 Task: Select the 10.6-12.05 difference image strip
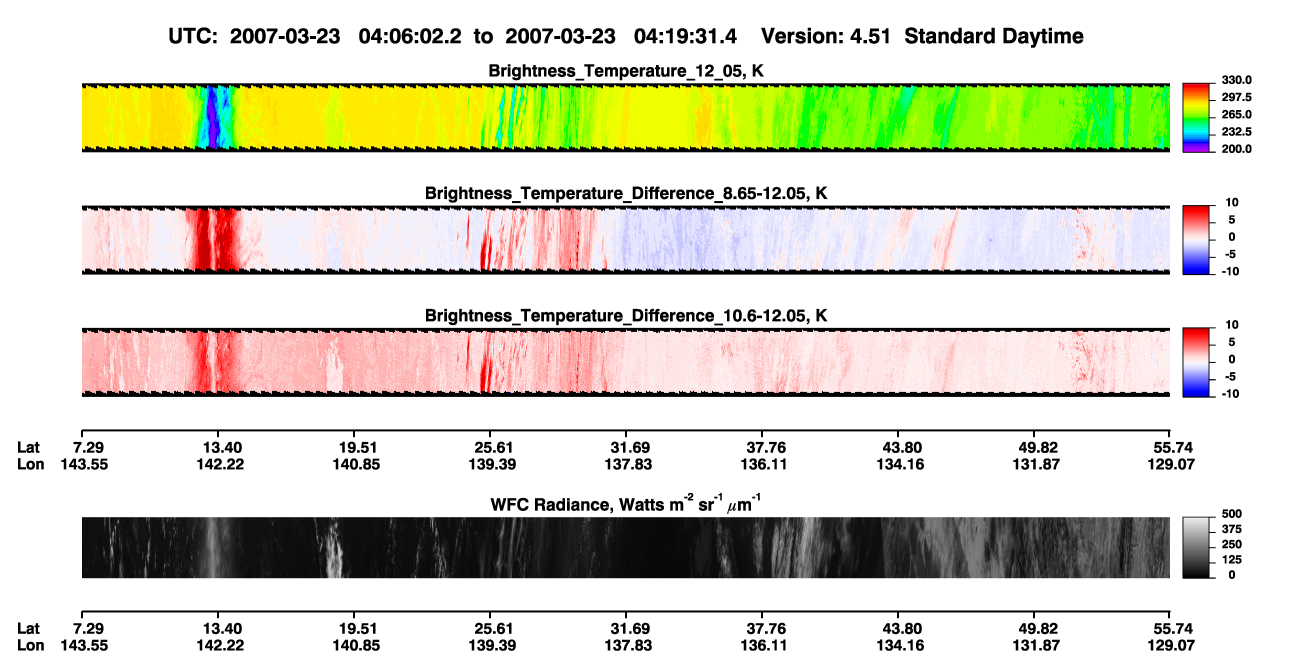click(625, 361)
